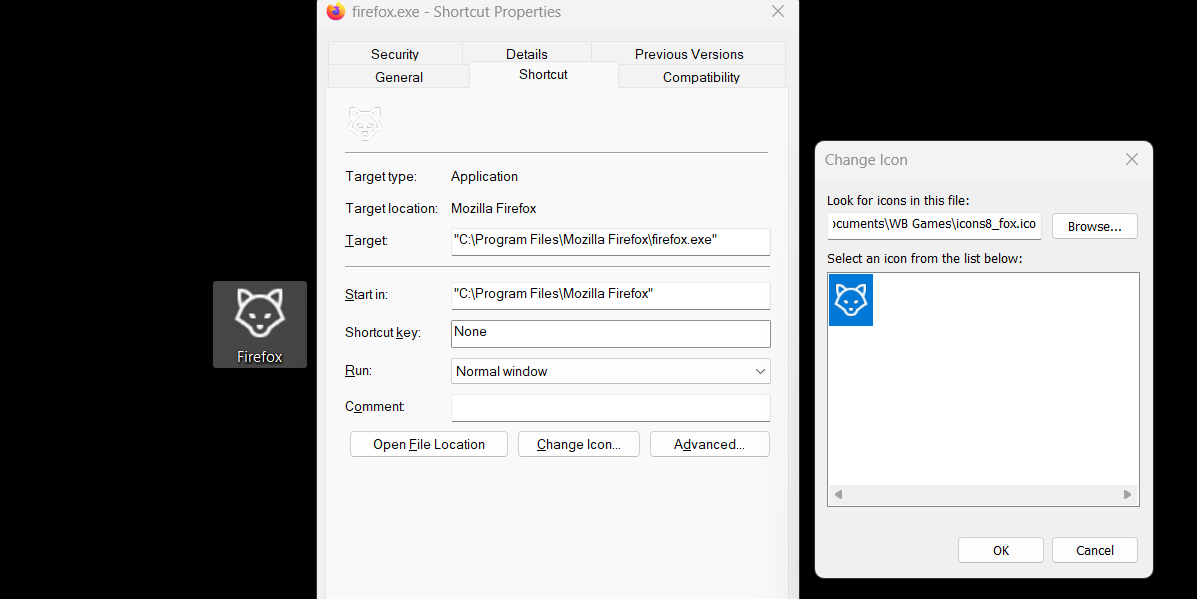The width and height of the screenshot is (1197, 599).
Task: Click the fox icon preview above the separator
Action: [364, 122]
